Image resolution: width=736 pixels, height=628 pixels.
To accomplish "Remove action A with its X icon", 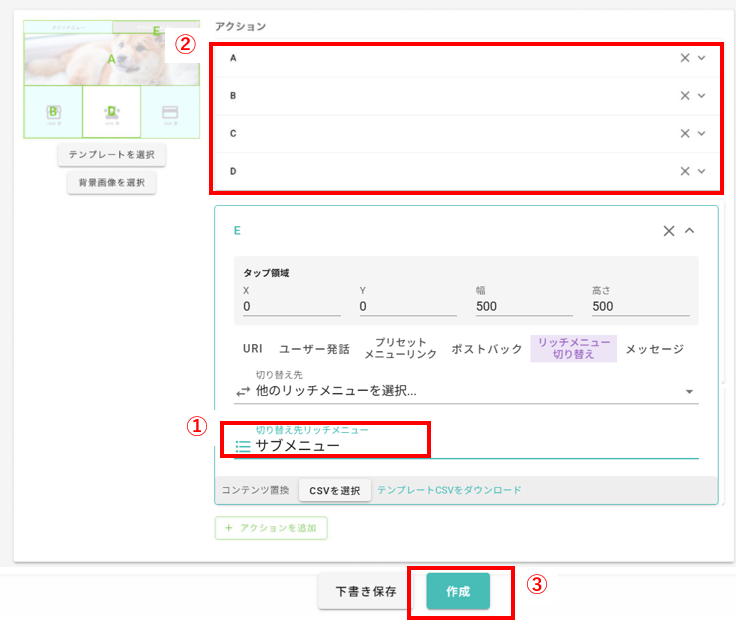I will click(685, 58).
